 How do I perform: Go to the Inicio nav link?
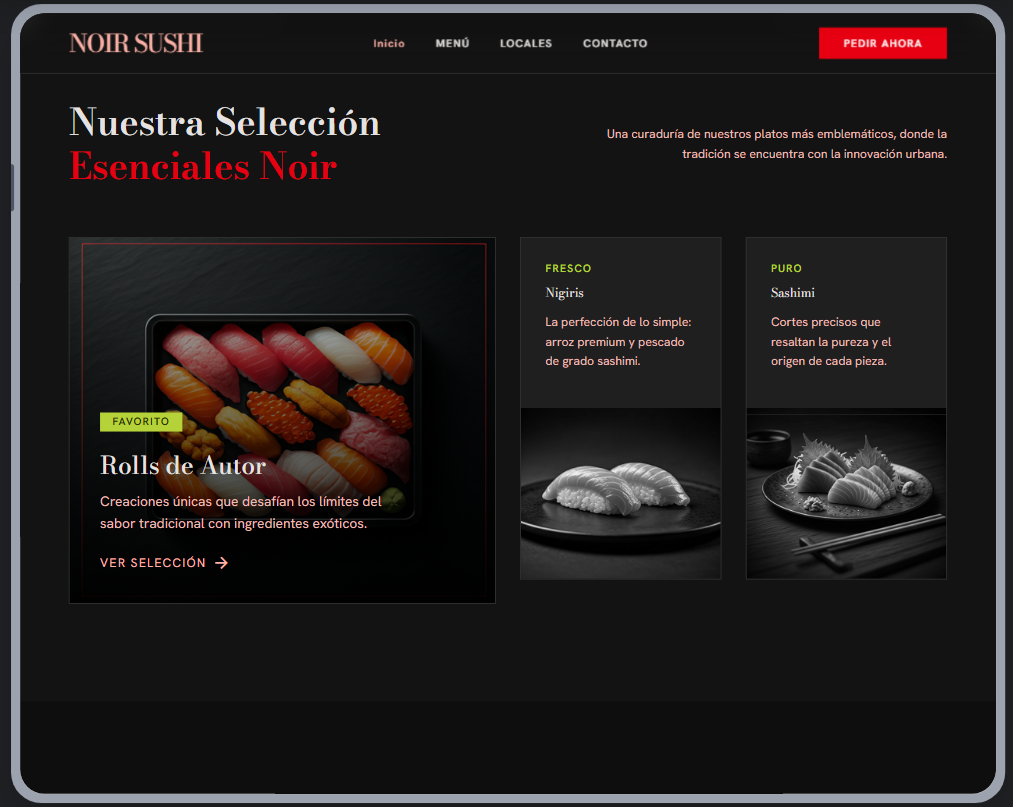[389, 43]
